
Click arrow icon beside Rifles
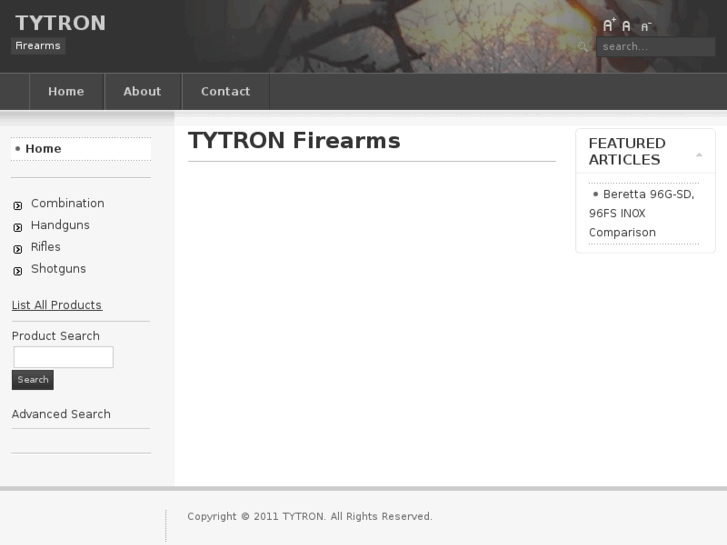pos(18,249)
